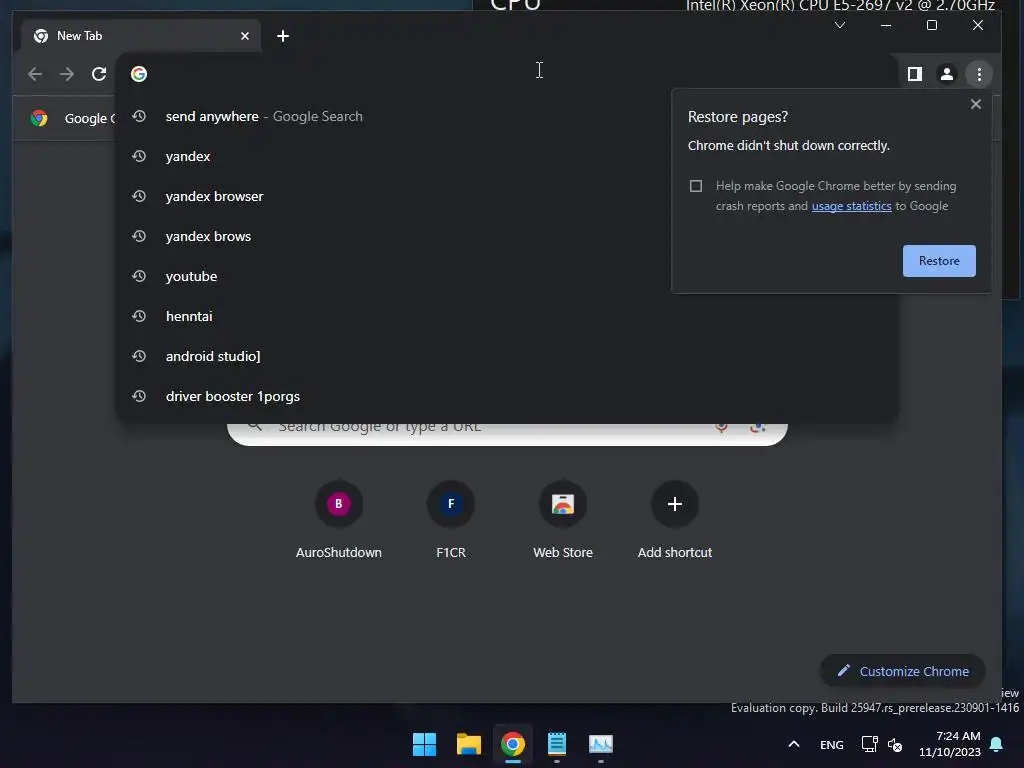Viewport: 1024px width, 768px height.
Task: Click history clock icon beside youtube
Action: pyautogui.click(x=138, y=276)
